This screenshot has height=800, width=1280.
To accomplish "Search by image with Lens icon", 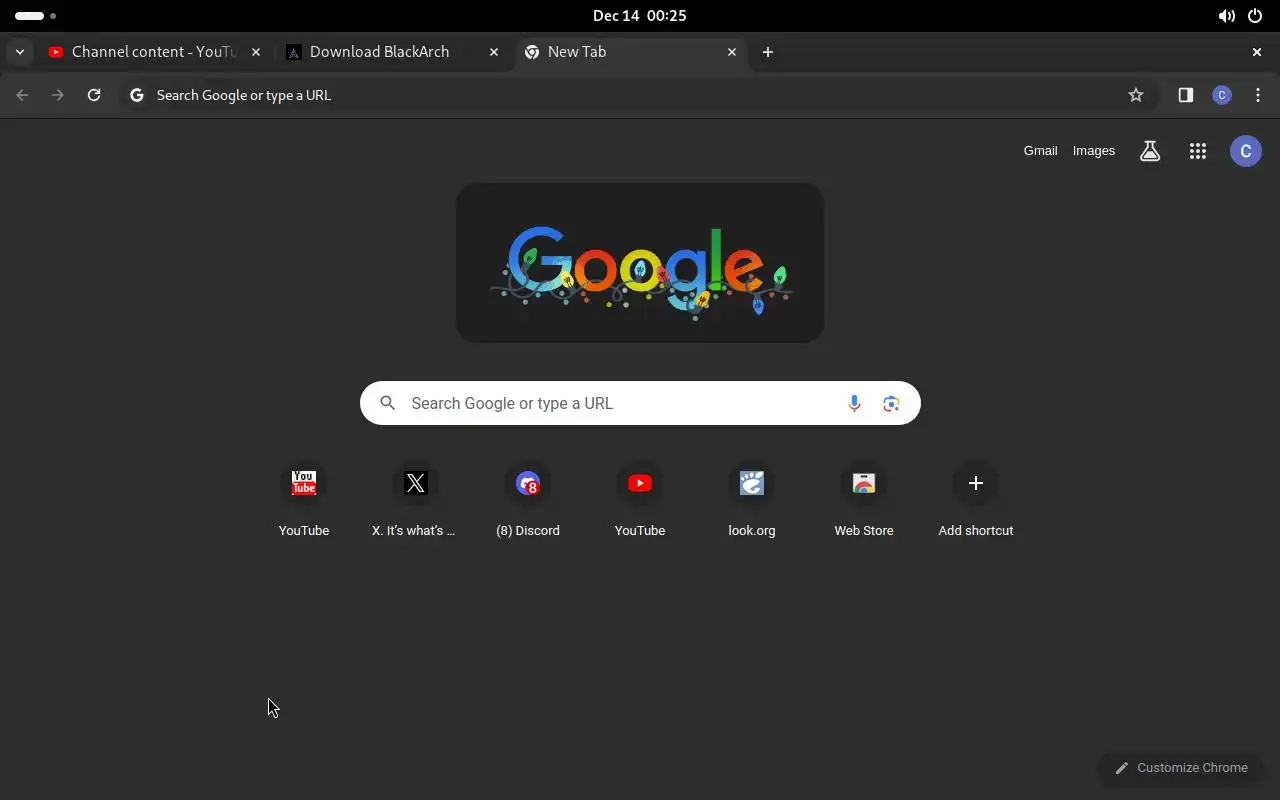I will tap(891, 403).
